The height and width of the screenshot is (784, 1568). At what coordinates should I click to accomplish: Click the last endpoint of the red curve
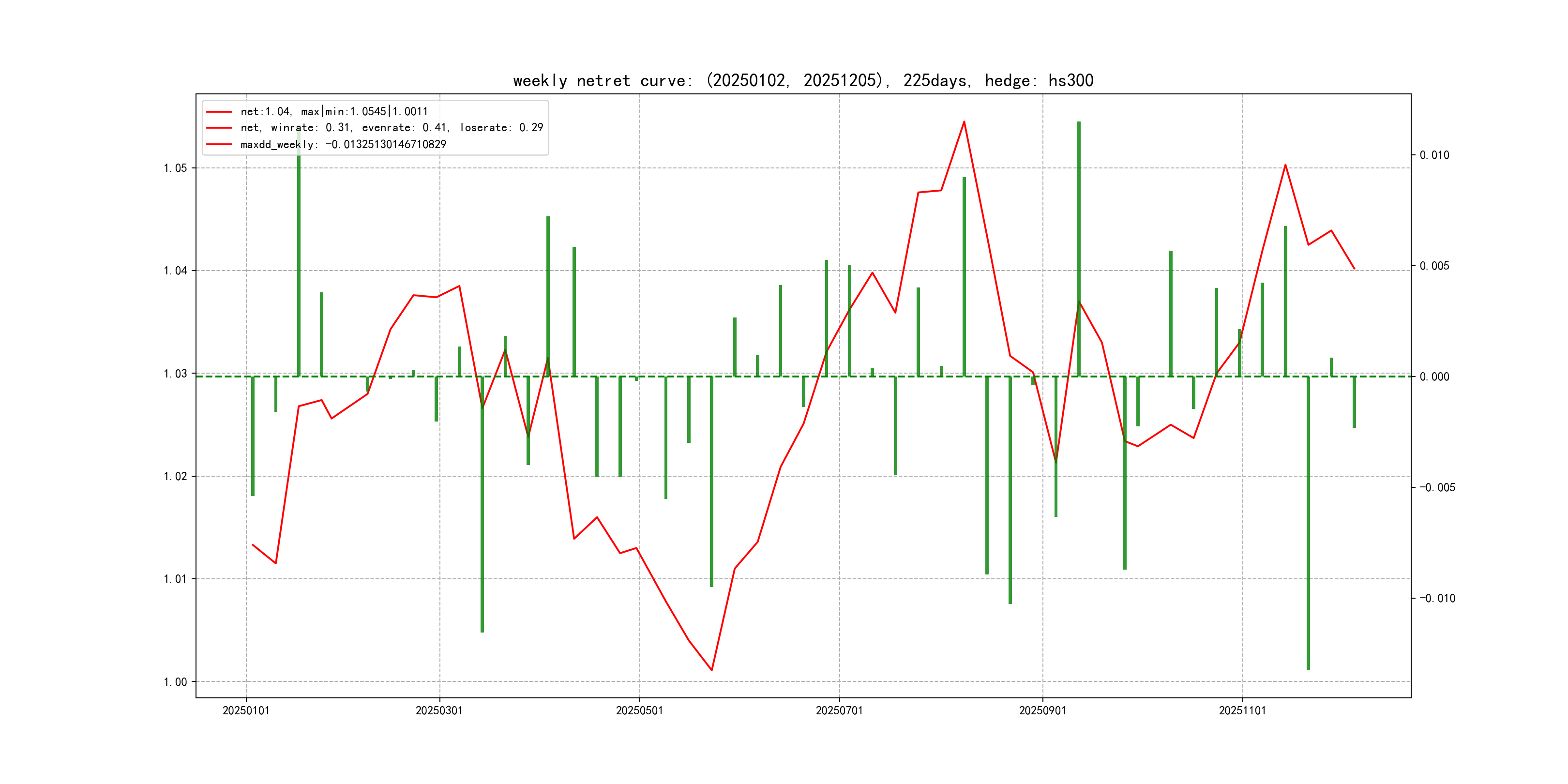tap(1355, 269)
